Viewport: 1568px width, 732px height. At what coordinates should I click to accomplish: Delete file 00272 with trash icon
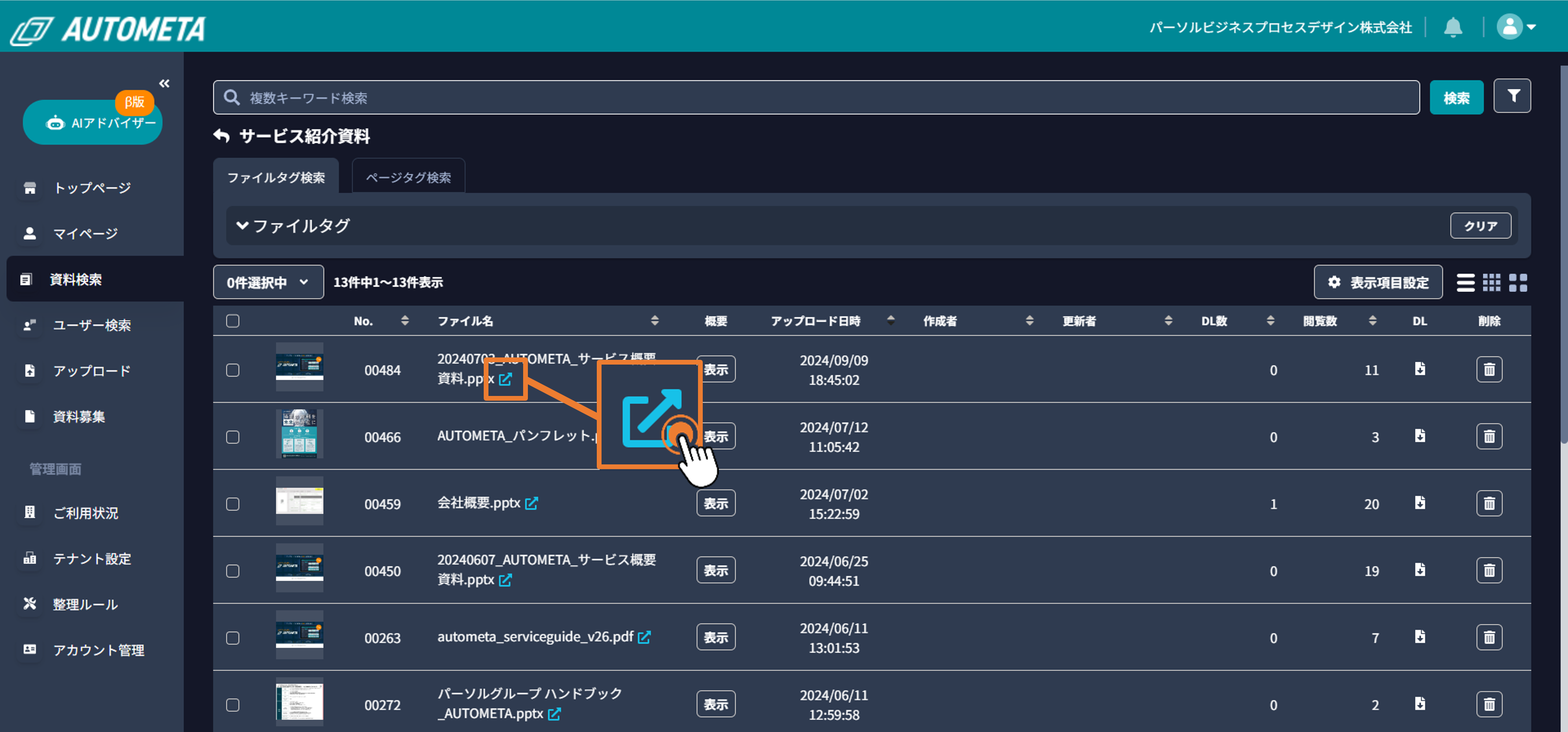click(x=1489, y=704)
